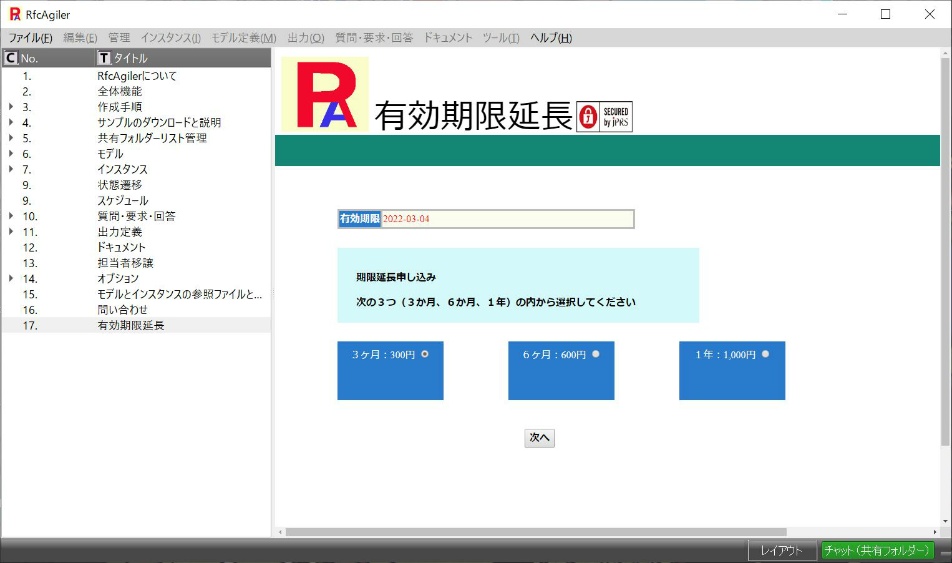Select row 1 RfcAgilerについて
952x563 pixels.
click(x=136, y=76)
